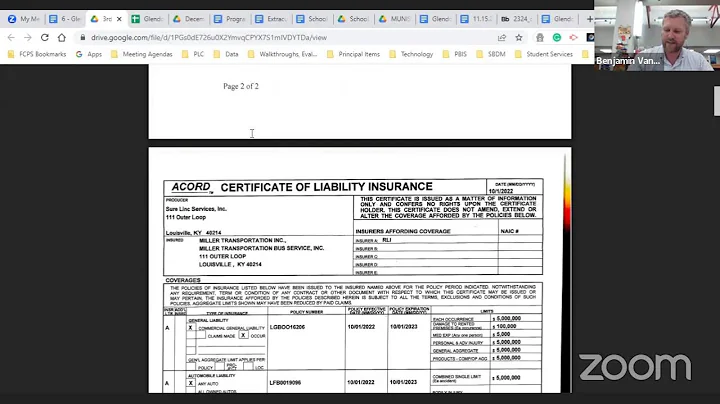Switch to the My Me Zoom tab
This screenshot has height=404, width=720.
[x=24, y=19]
